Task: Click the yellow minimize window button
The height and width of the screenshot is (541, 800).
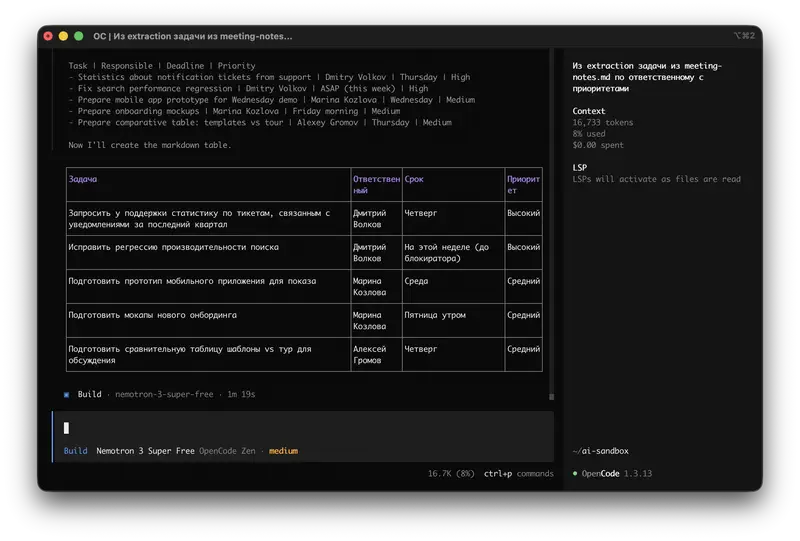Action: [x=63, y=36]
